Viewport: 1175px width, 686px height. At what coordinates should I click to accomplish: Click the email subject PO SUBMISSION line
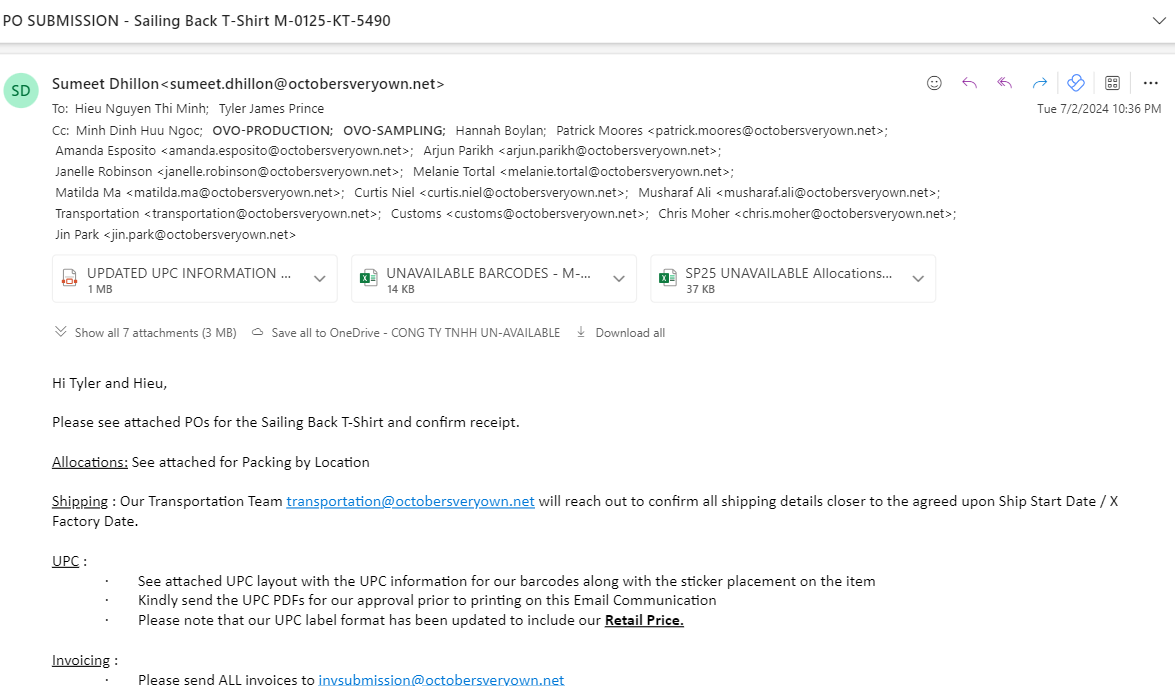click(x=196, y=21)
